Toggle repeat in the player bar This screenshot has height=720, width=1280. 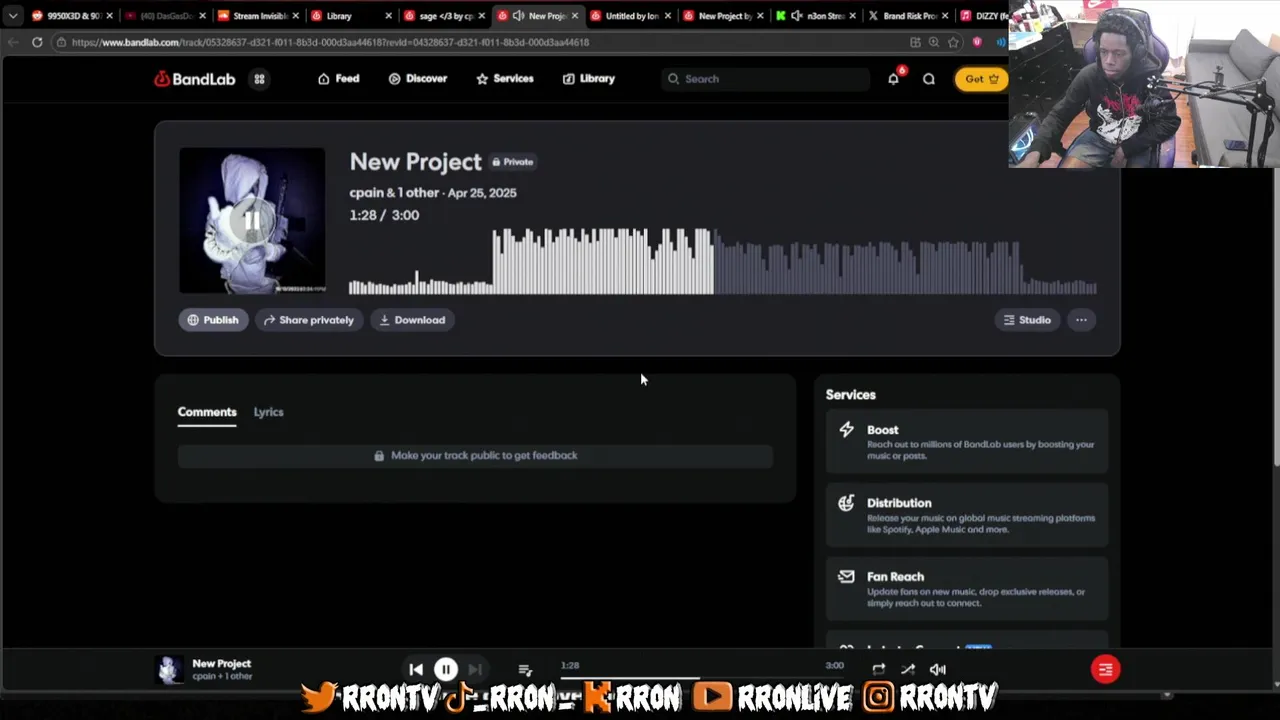878,670
